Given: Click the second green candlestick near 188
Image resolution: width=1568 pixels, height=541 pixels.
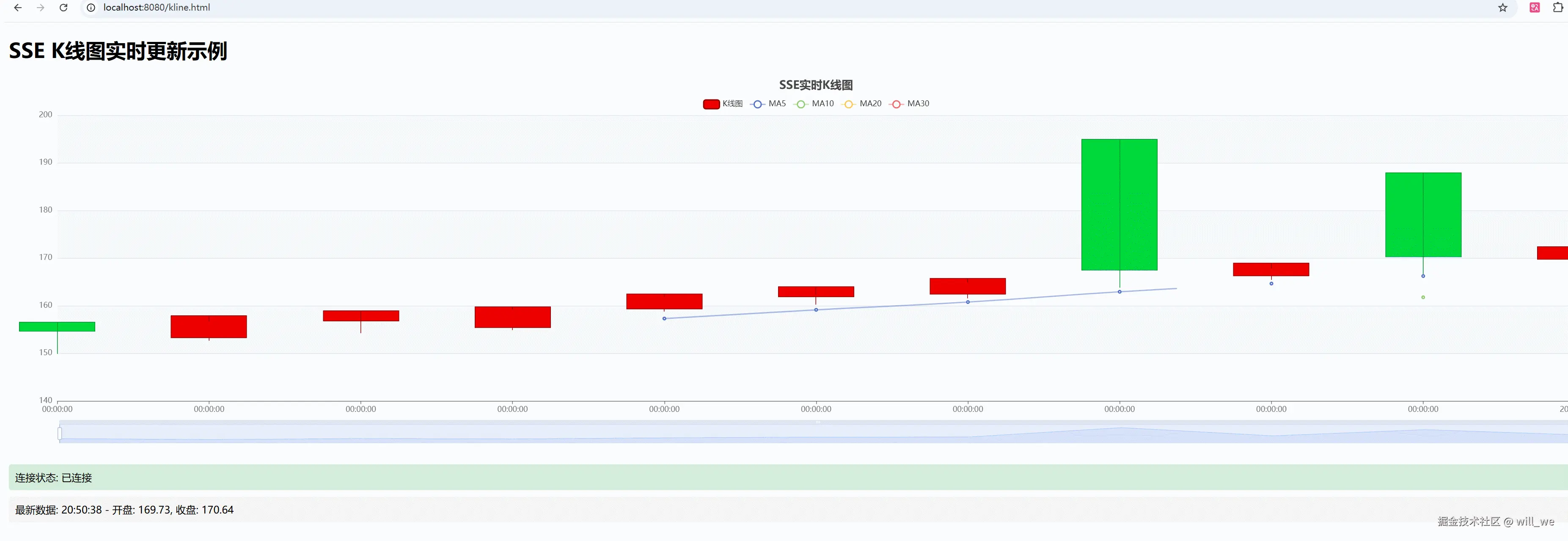Looking at the screenshot, I should coord(1422,215).
